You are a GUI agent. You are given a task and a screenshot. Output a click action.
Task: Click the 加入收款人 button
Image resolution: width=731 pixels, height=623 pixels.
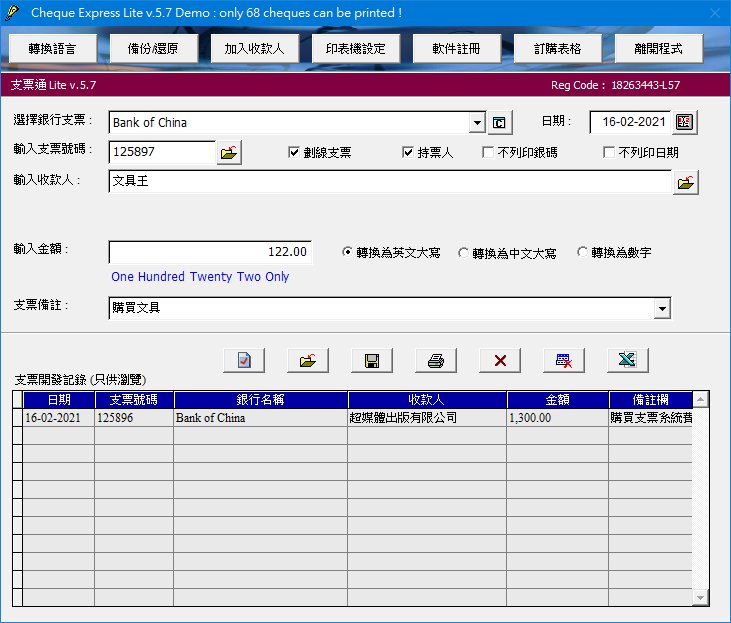pos(255,48)
